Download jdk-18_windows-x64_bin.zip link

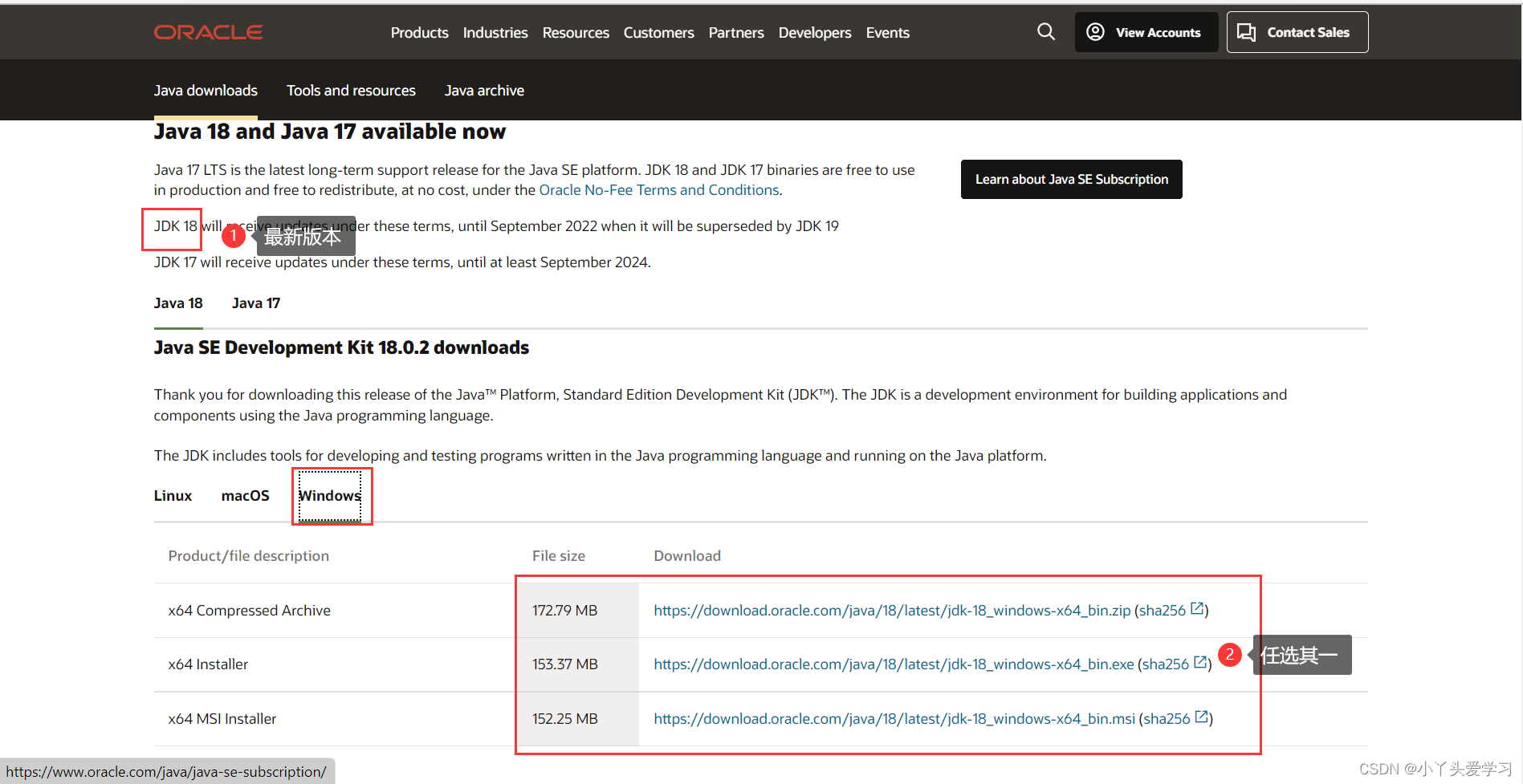click(892, 611)
